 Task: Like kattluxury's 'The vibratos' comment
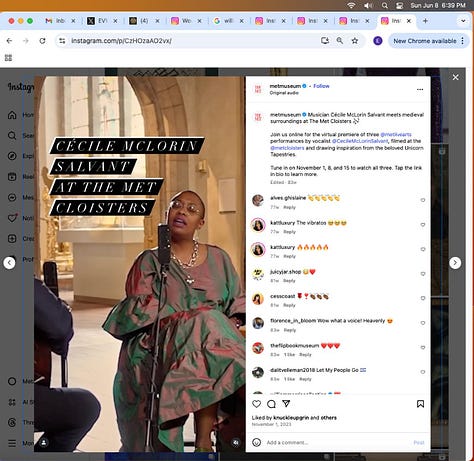(423, 225)
